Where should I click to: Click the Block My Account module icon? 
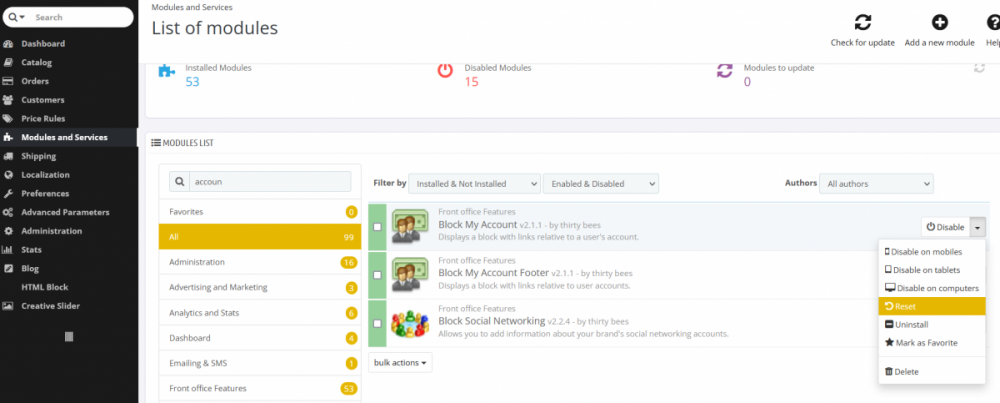410,226
